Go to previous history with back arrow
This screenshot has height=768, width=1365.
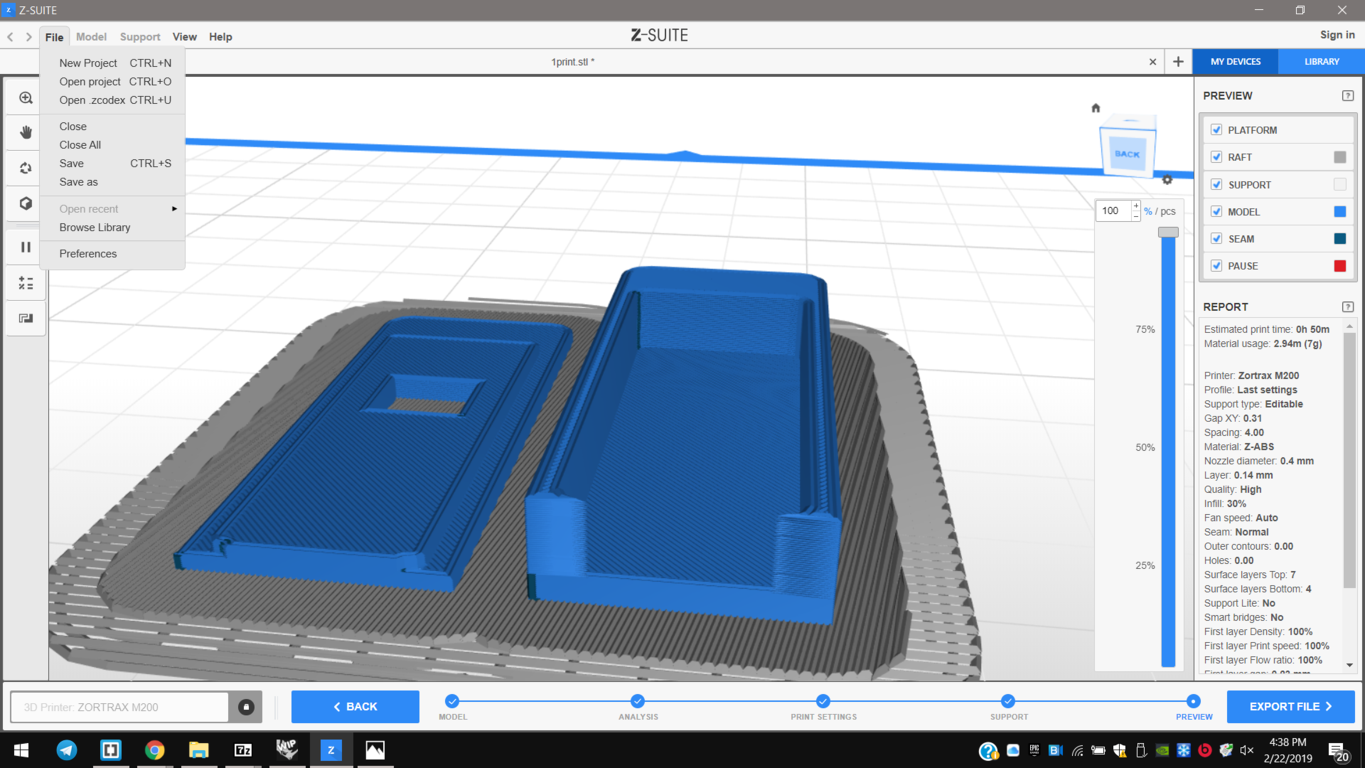point(11,37)
